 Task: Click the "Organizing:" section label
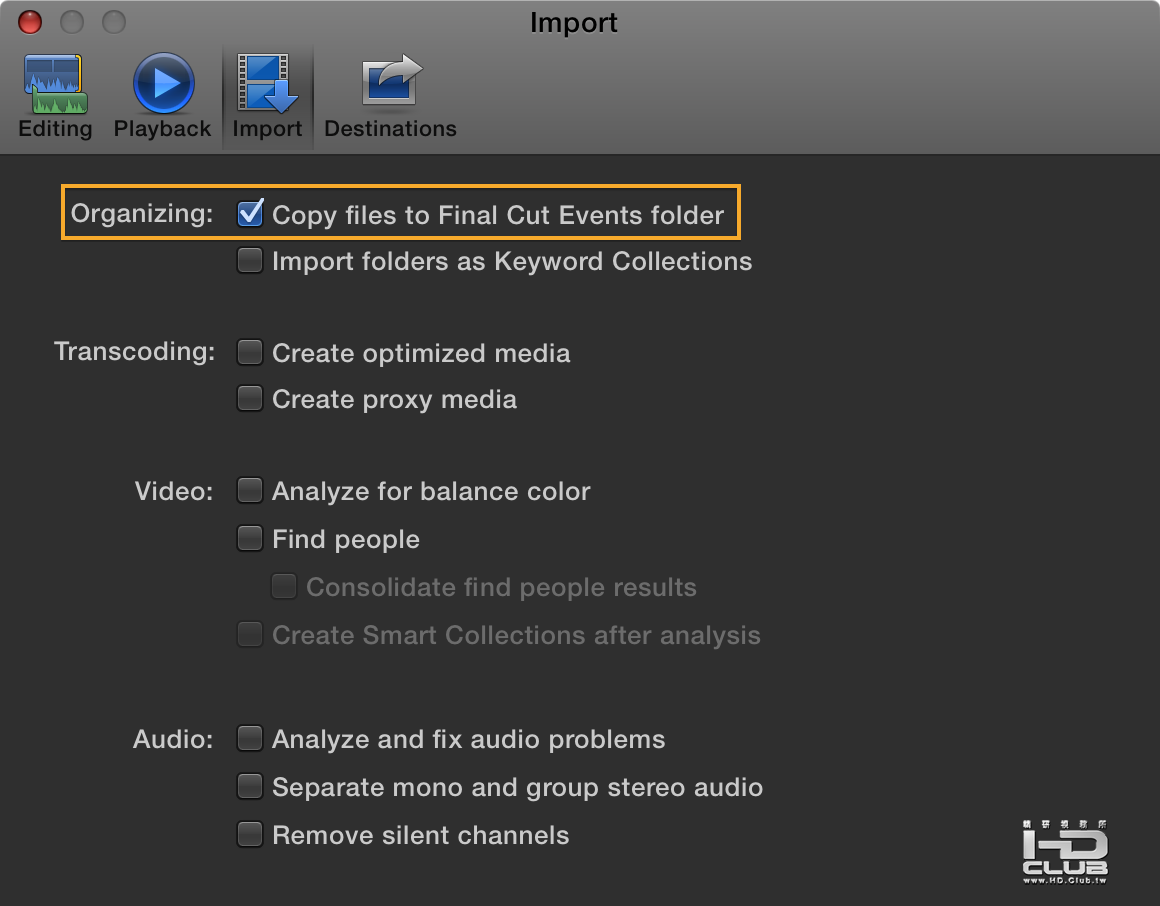[x=142, y=214]
